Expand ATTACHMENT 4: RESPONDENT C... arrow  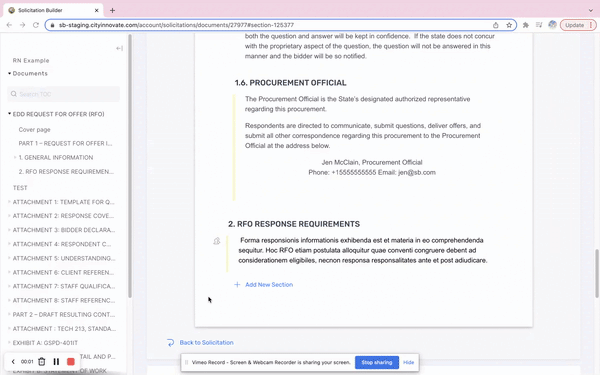click(x=9, y=244)
